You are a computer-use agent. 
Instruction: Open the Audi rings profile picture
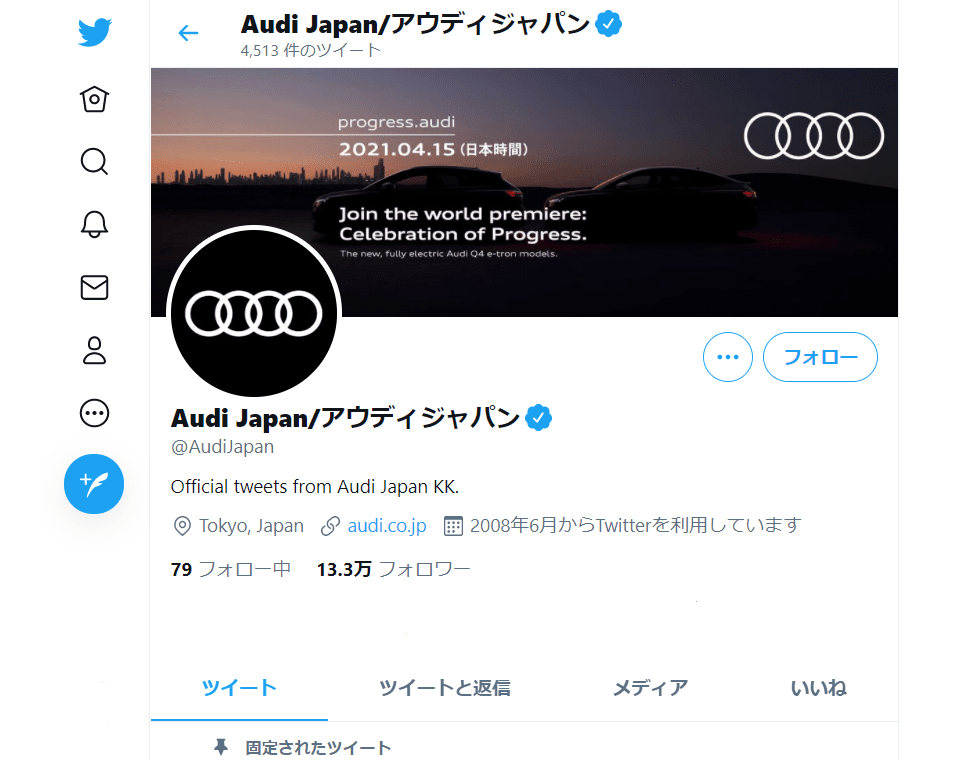pos(254,313)
